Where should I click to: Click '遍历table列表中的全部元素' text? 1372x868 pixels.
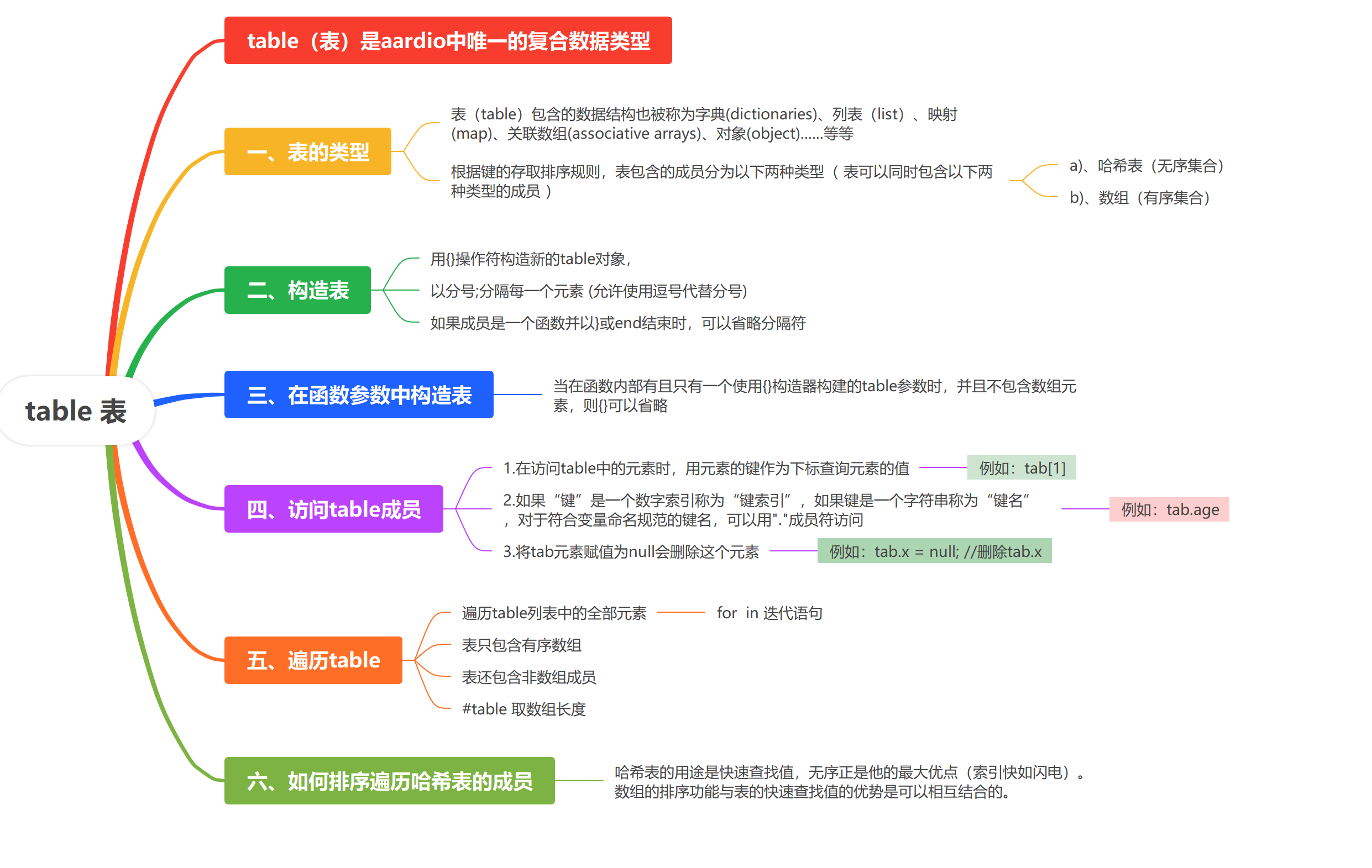click(554, 613)
